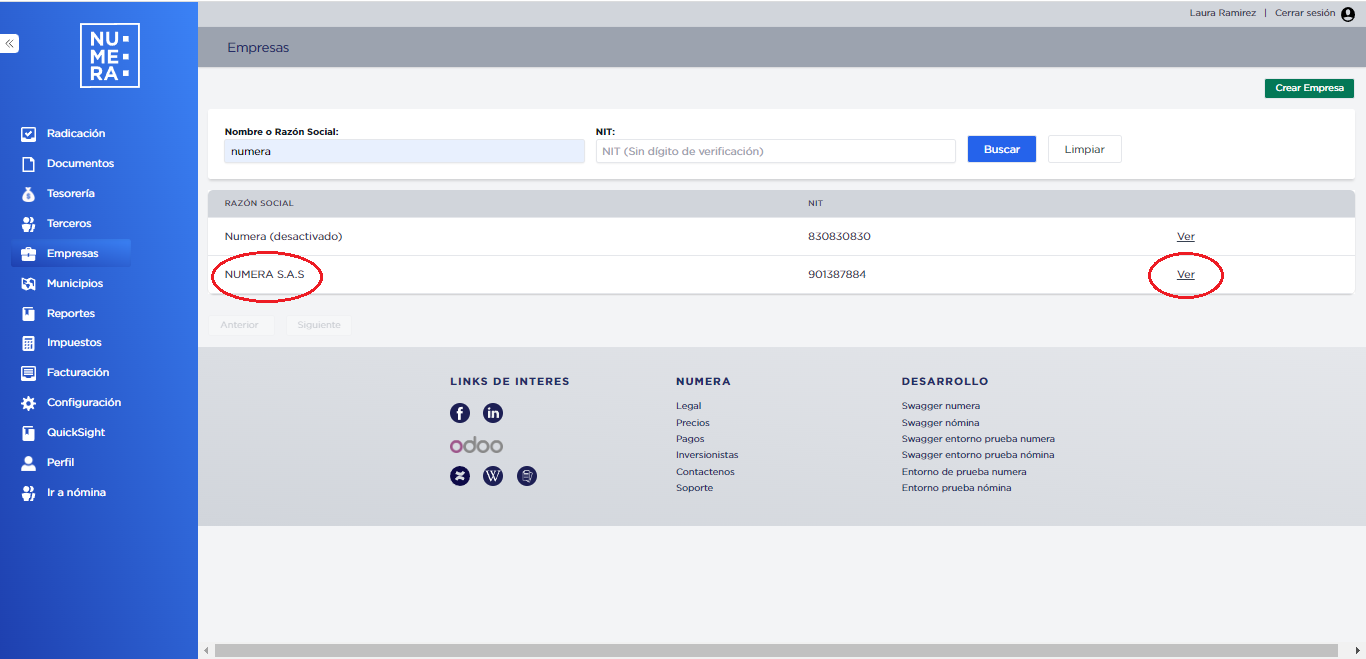Click the Configuración gear icon
Viewport: 1366px width, 659px height.
(28, 403)
